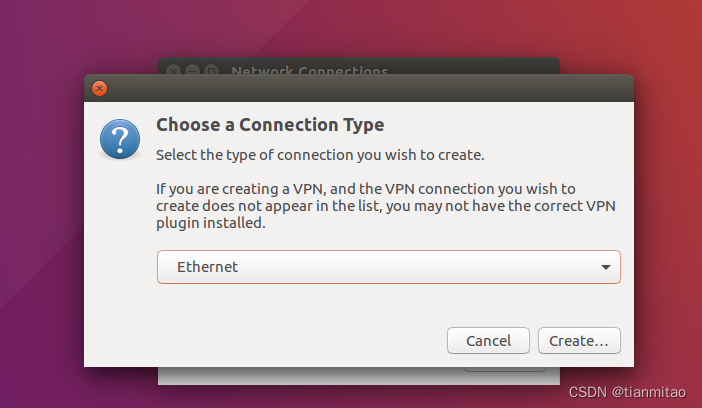Click the VPN plugin explanation paragraph
This screenshot has width=702, height=408.
point(365,206)
